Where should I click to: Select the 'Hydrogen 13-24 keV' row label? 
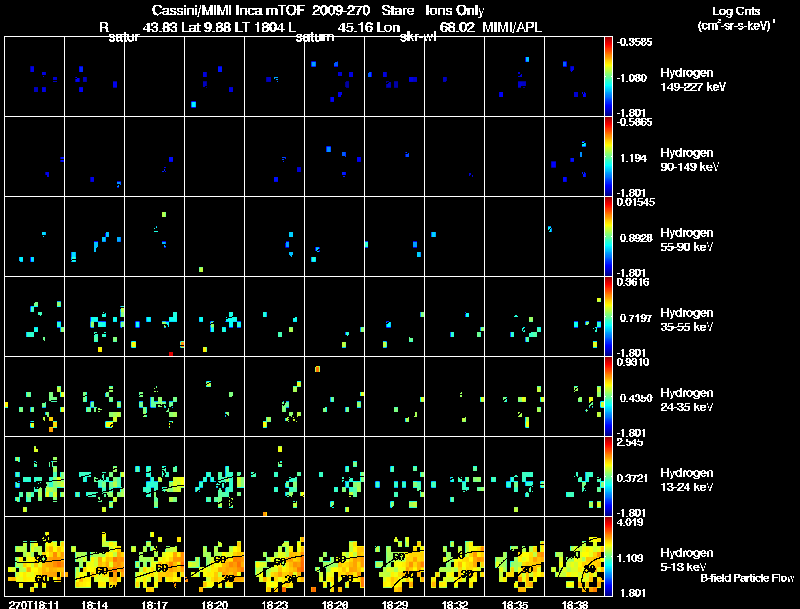pos(687,480)
